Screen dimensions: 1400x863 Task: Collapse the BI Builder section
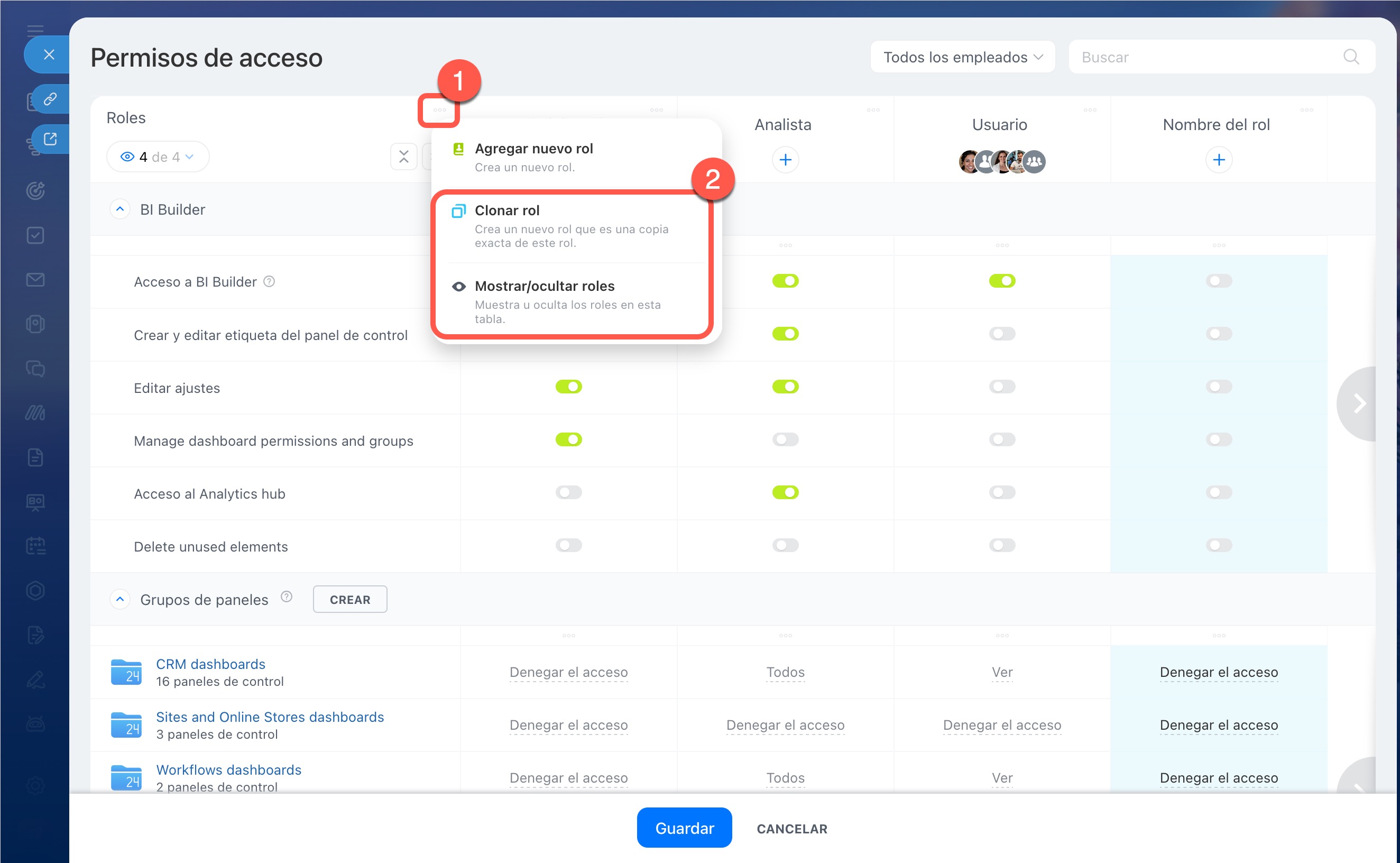click(x=120, y=209)
